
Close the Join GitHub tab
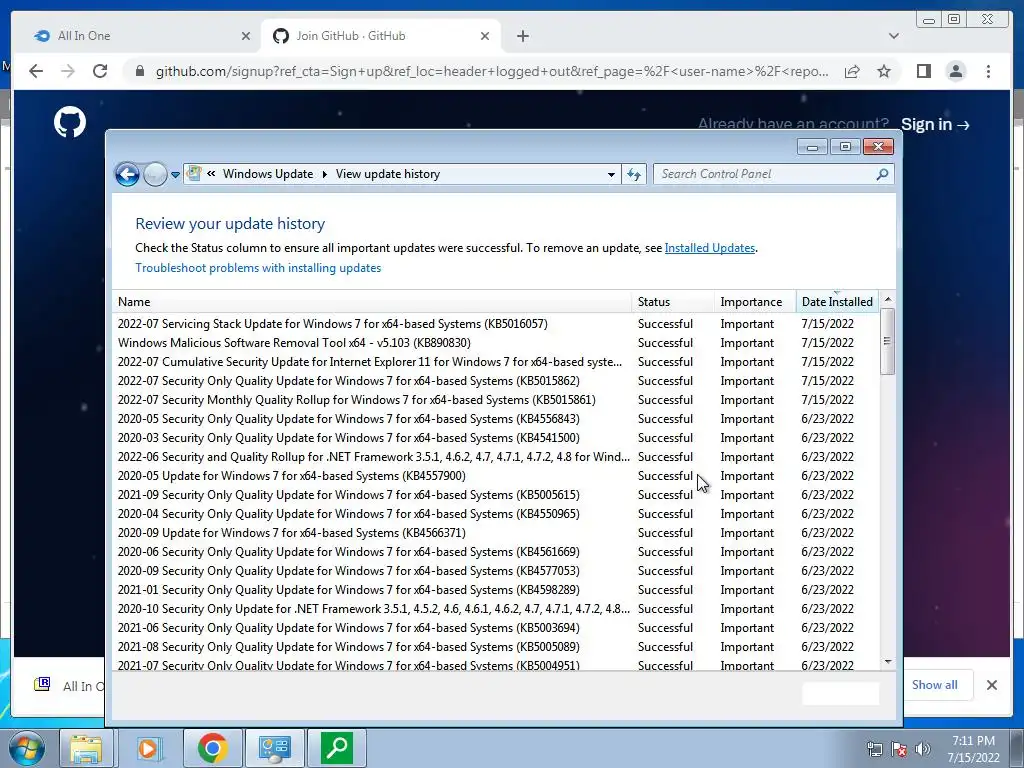coord(485,36)
